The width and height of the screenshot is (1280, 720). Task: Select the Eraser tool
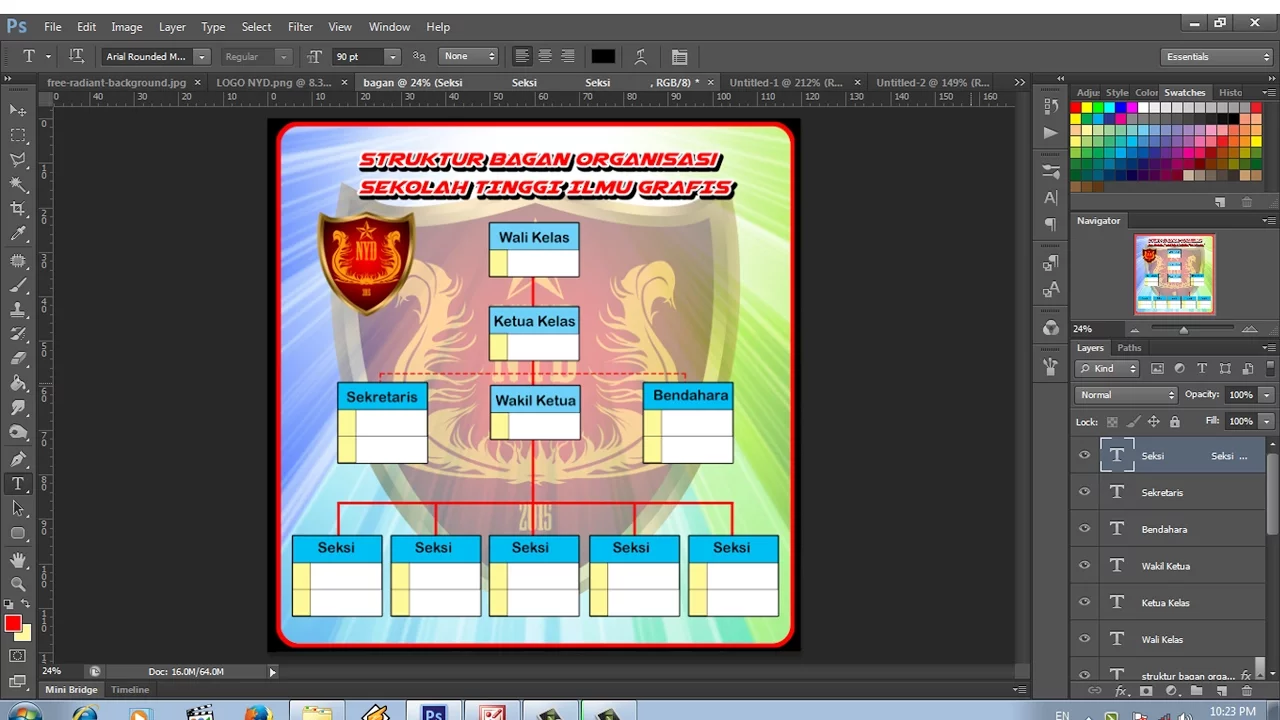pos(18,358)
